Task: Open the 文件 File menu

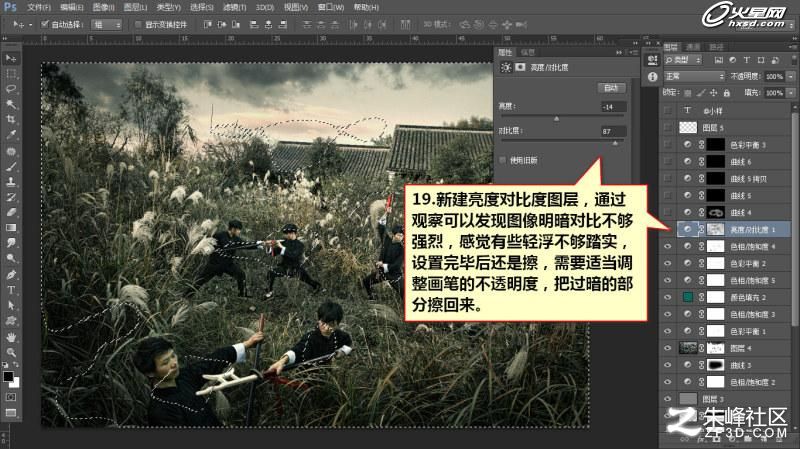Action: click(38, 7)
